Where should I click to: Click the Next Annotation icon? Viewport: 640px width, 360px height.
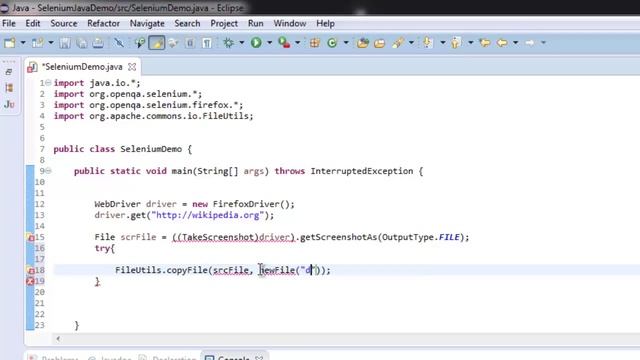427,42
